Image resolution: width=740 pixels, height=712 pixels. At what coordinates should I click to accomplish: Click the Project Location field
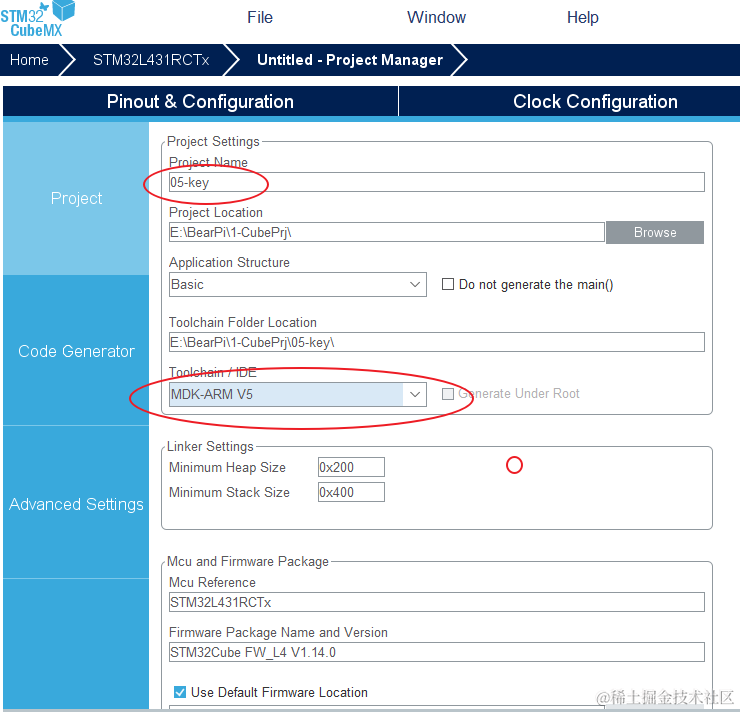pyautogui.click(x=387, y=232)
